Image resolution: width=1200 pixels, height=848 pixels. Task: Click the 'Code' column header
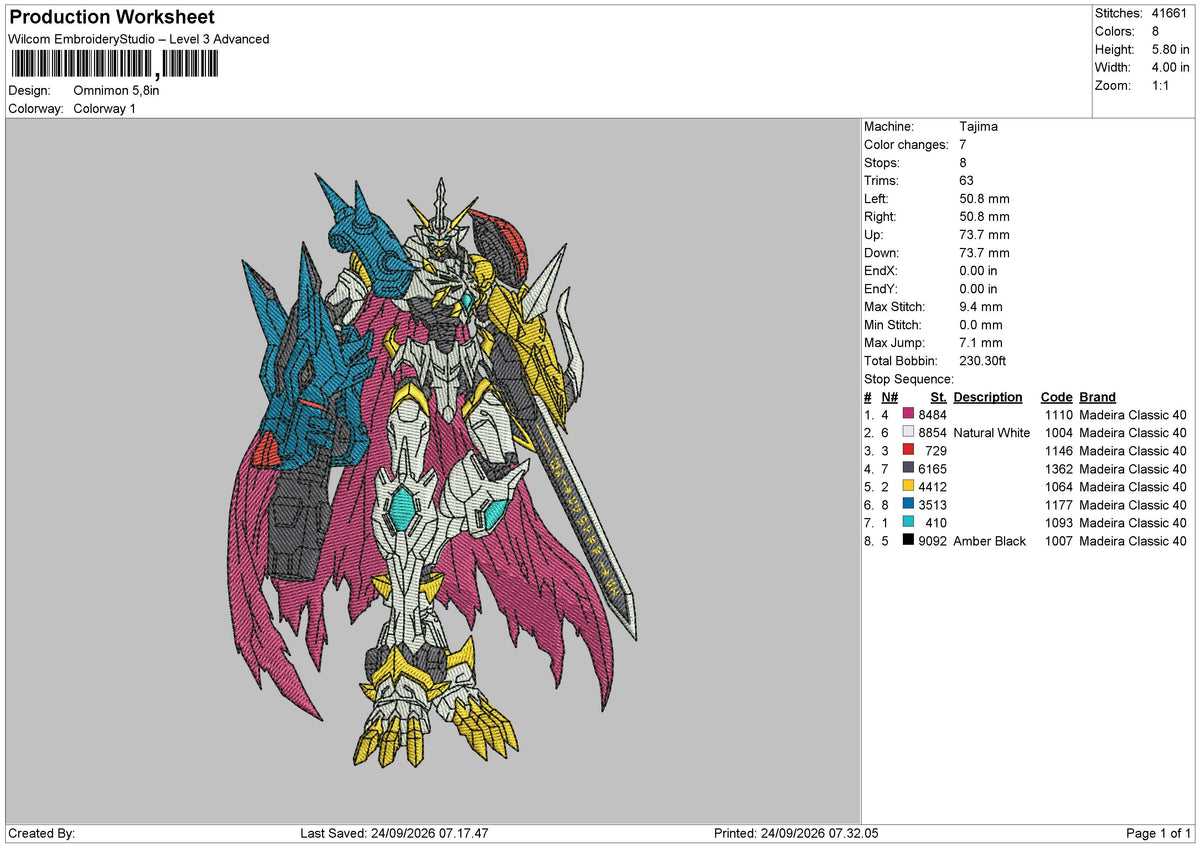(1056, 397)
